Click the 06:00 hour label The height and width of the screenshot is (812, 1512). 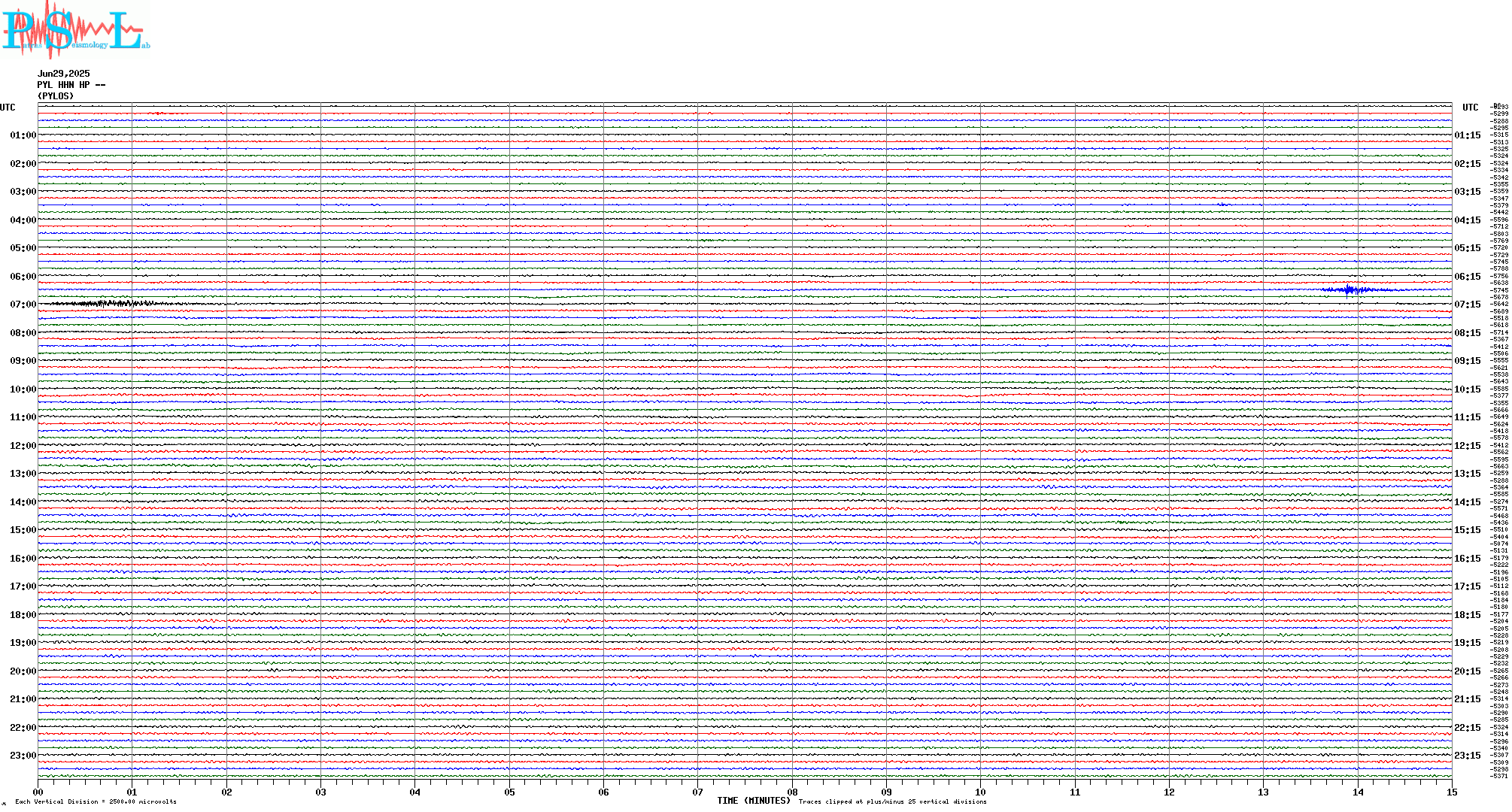(x=23, y=277)
